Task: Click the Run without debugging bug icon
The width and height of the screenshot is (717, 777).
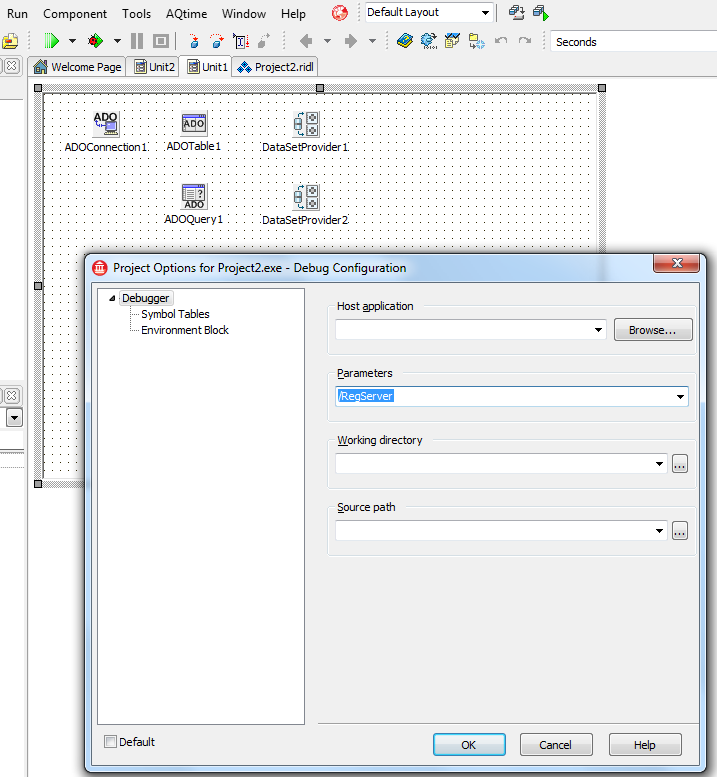Action: point(95,41)
